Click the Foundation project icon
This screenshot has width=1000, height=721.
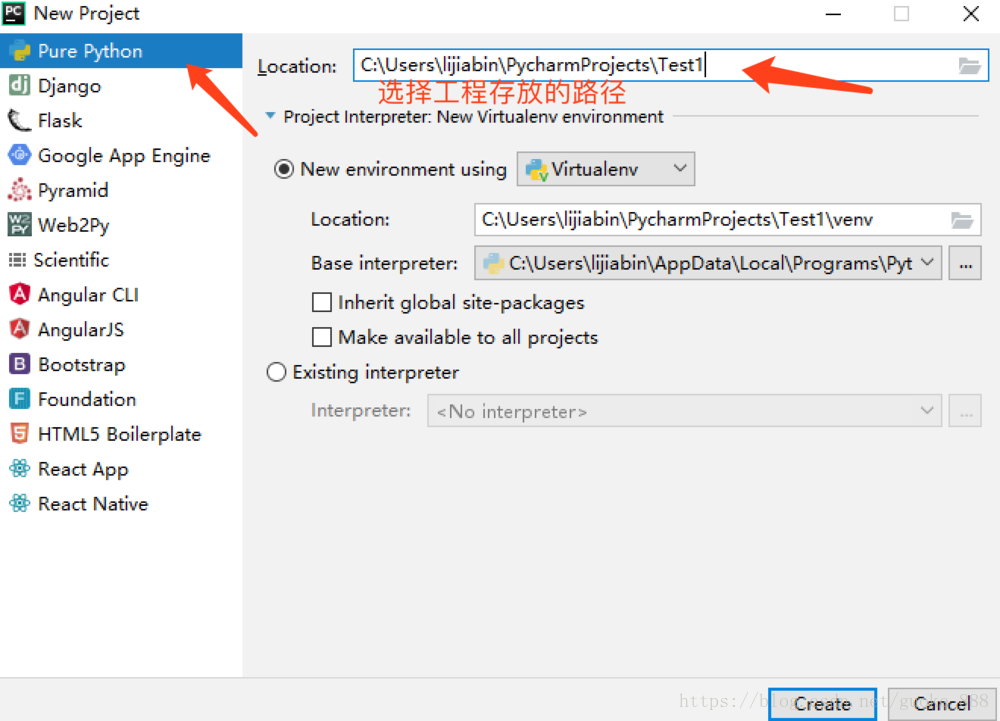19,398
